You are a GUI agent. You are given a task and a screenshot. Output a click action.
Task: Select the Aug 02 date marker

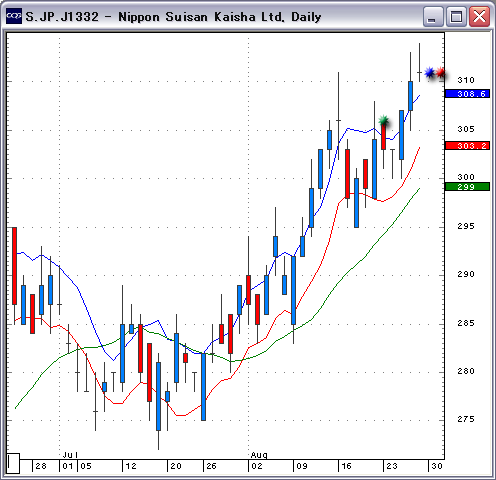(x=257, y=466)
